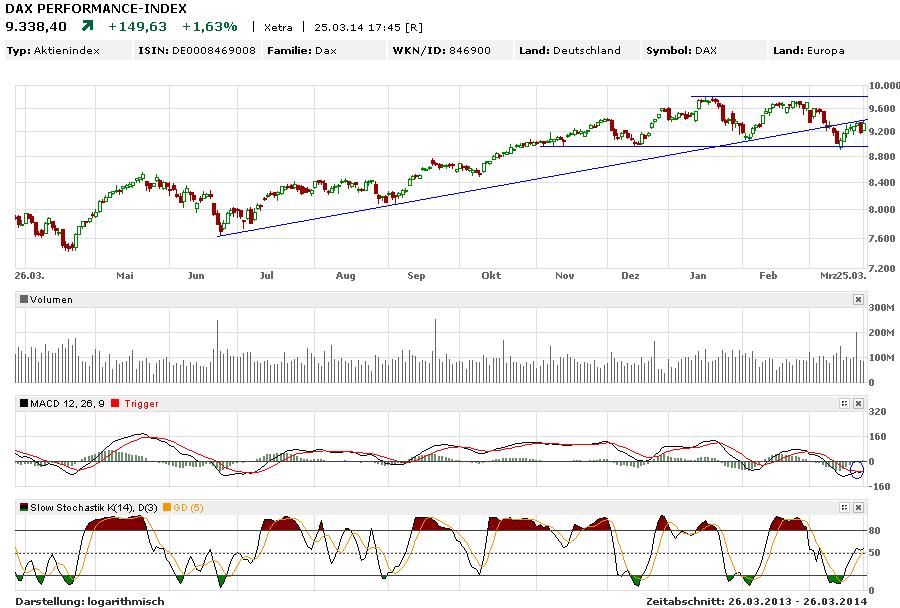
Task: Click the Zeitabschnitt date range footer text
Action: pos(756,602)
